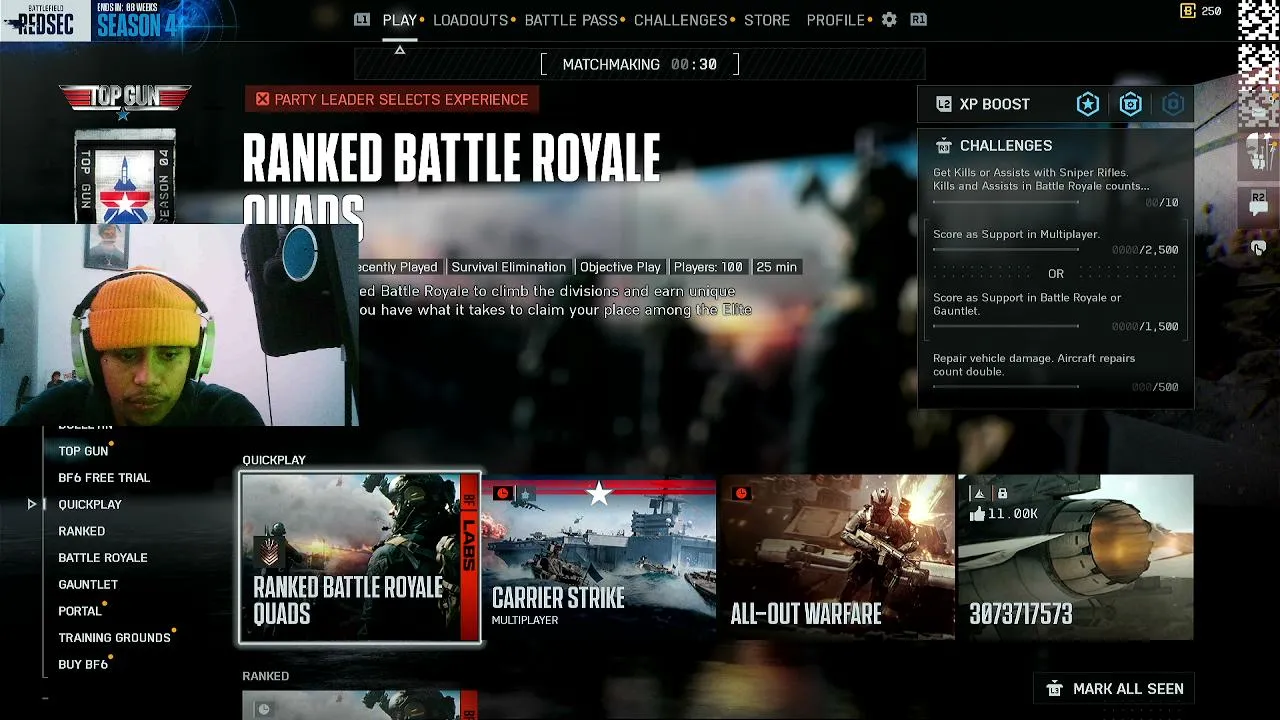Viewport: 1280px width, 720px height.
Task: Click the red clock badge on Carrier Strike
Action: coord(502,493)
